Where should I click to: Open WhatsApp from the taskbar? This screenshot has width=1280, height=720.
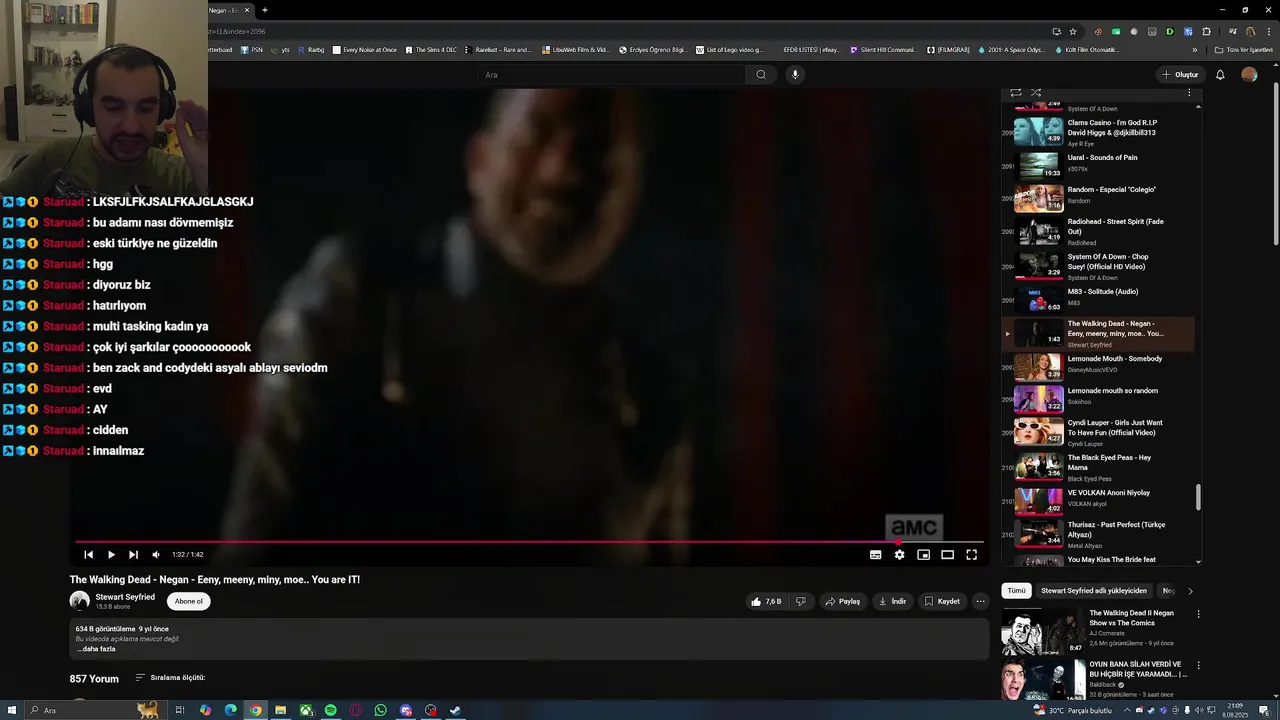[381, 710]
